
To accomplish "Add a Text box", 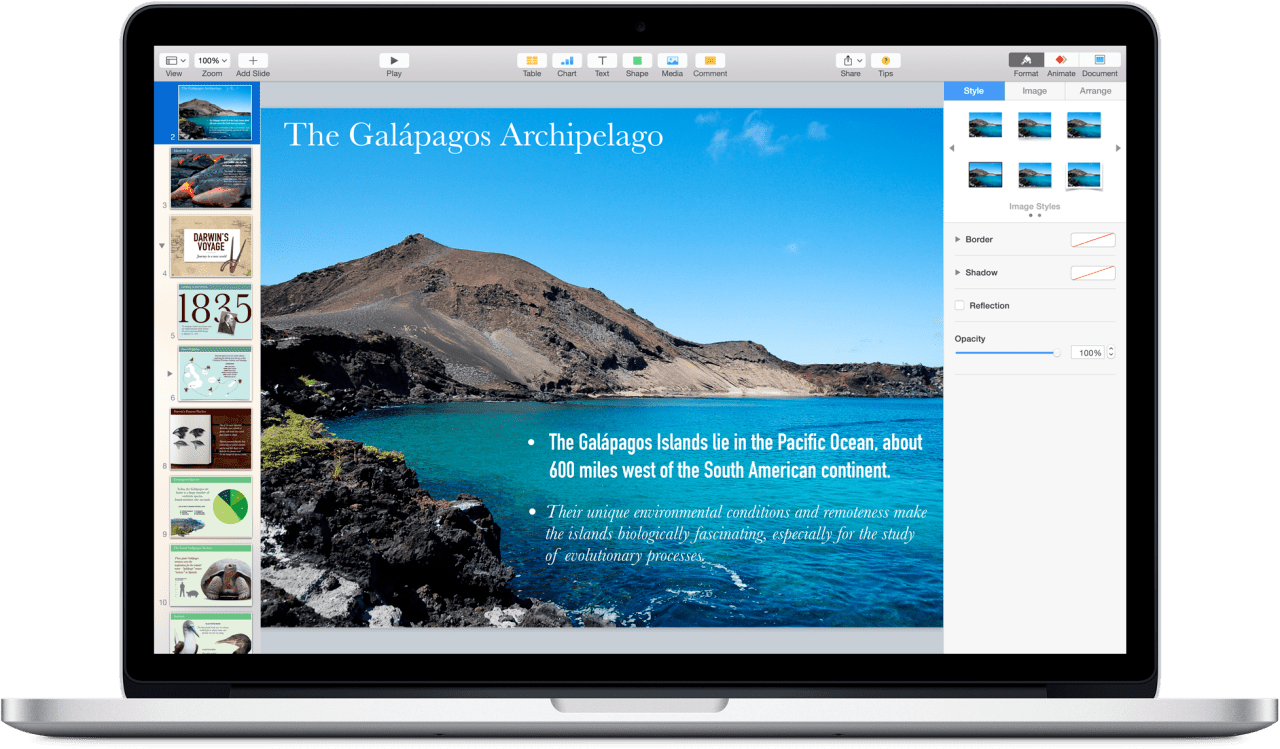I will (x=602, y=61).
